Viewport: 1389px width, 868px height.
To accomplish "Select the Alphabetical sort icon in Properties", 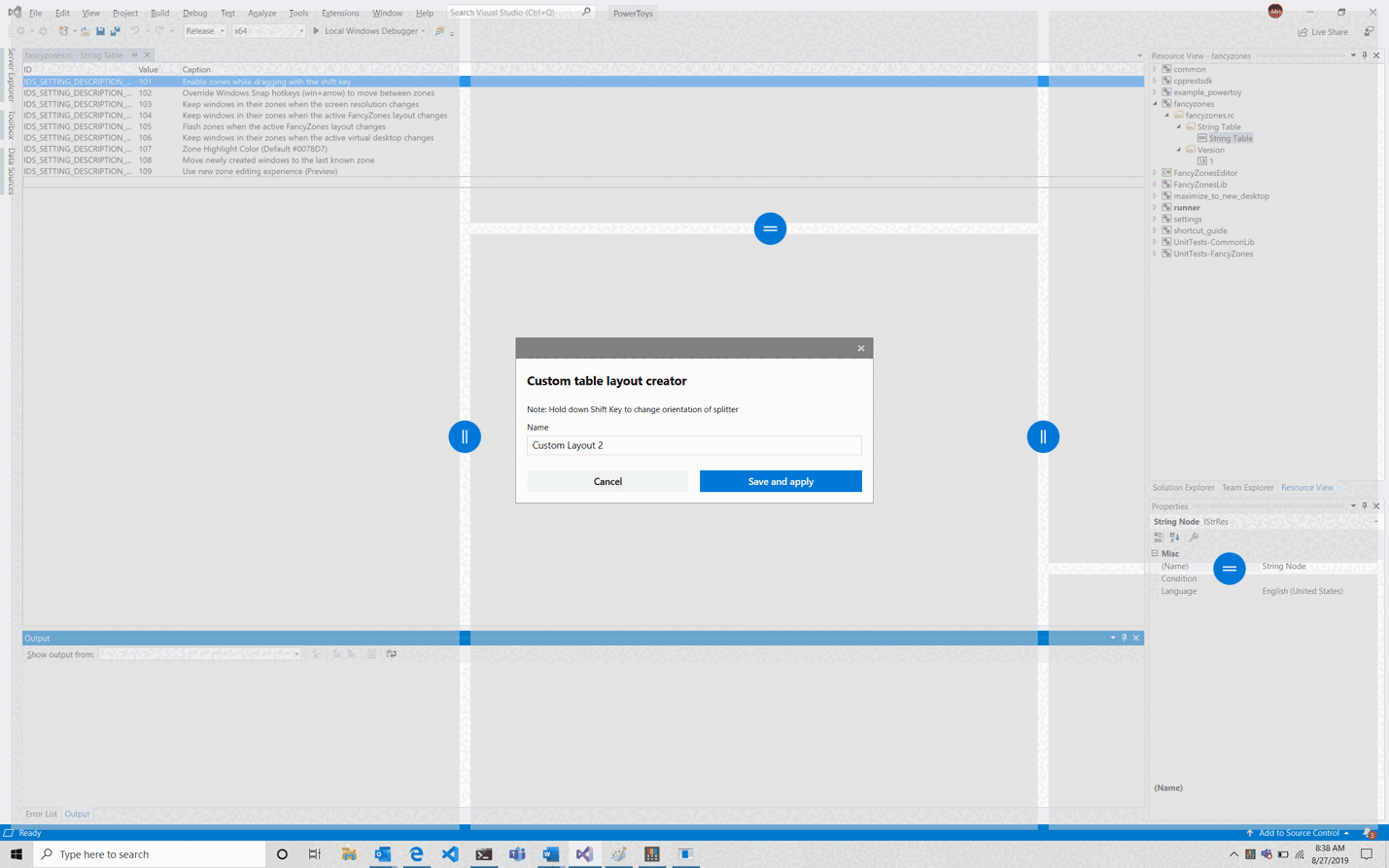I will (x=1173, y=537).
